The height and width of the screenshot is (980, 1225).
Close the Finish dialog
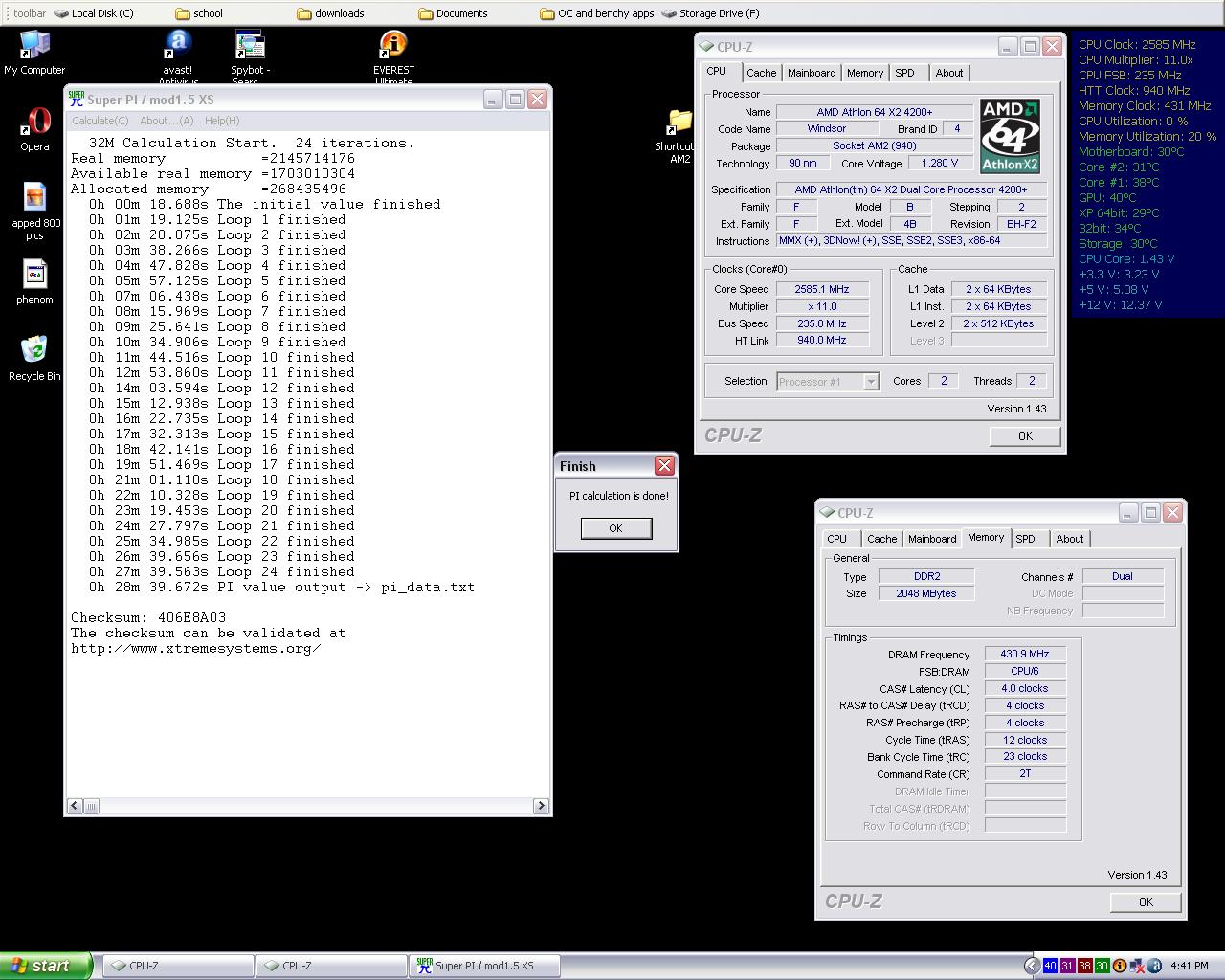coord(664,466)
